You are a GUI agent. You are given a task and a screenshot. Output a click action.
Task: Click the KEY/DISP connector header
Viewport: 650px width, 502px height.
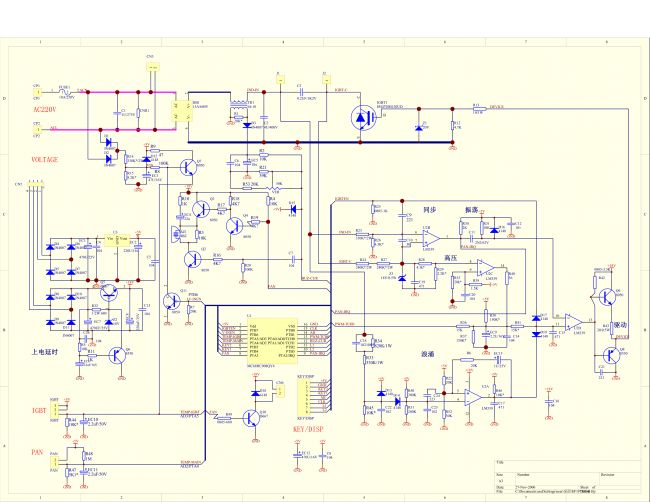[307, 397]
